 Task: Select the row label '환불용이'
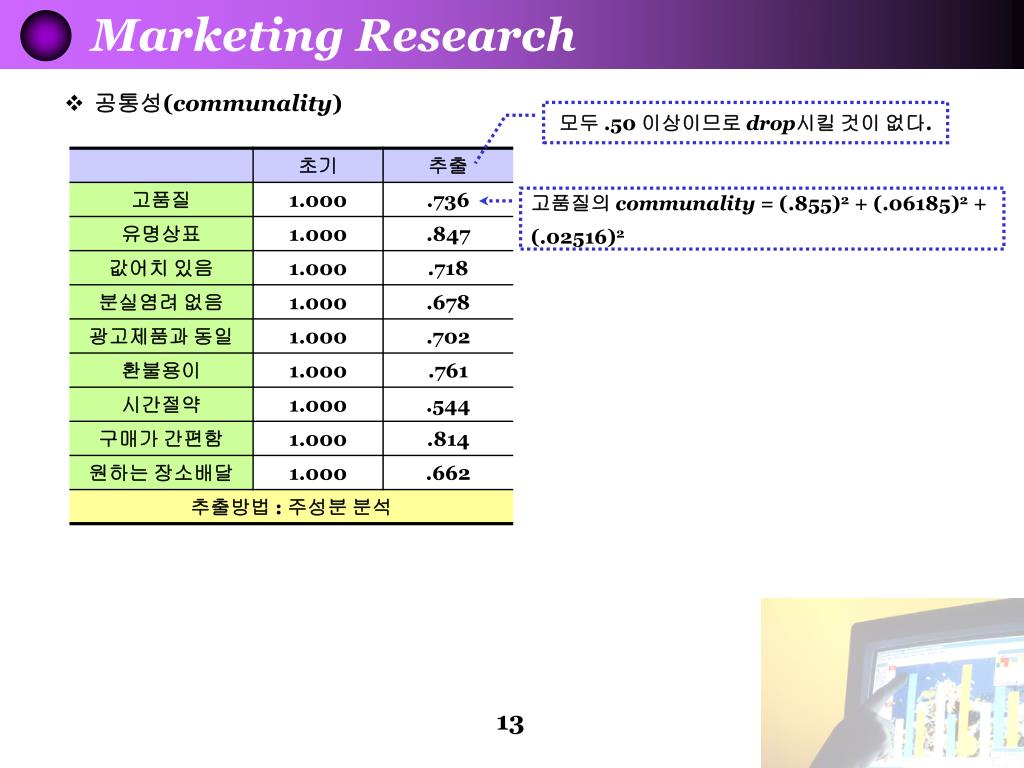161,370
